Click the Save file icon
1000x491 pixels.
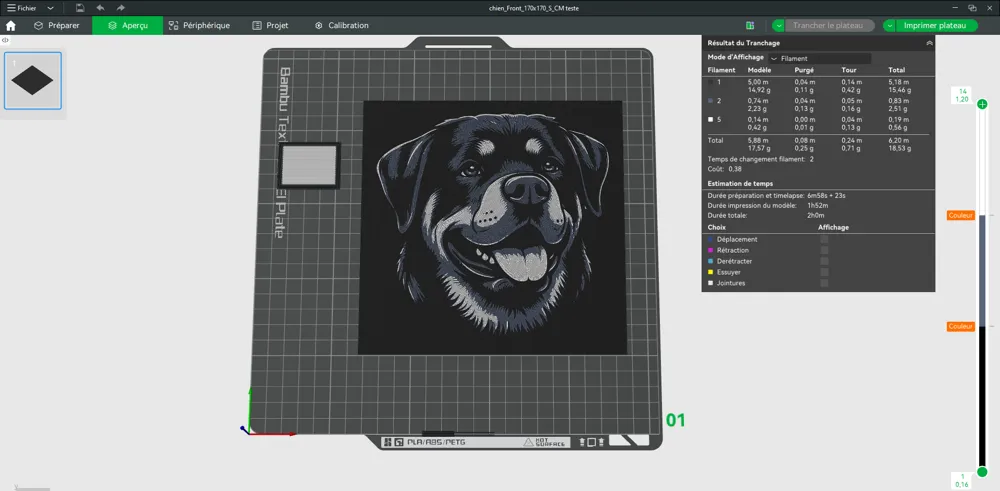point(79,7)
